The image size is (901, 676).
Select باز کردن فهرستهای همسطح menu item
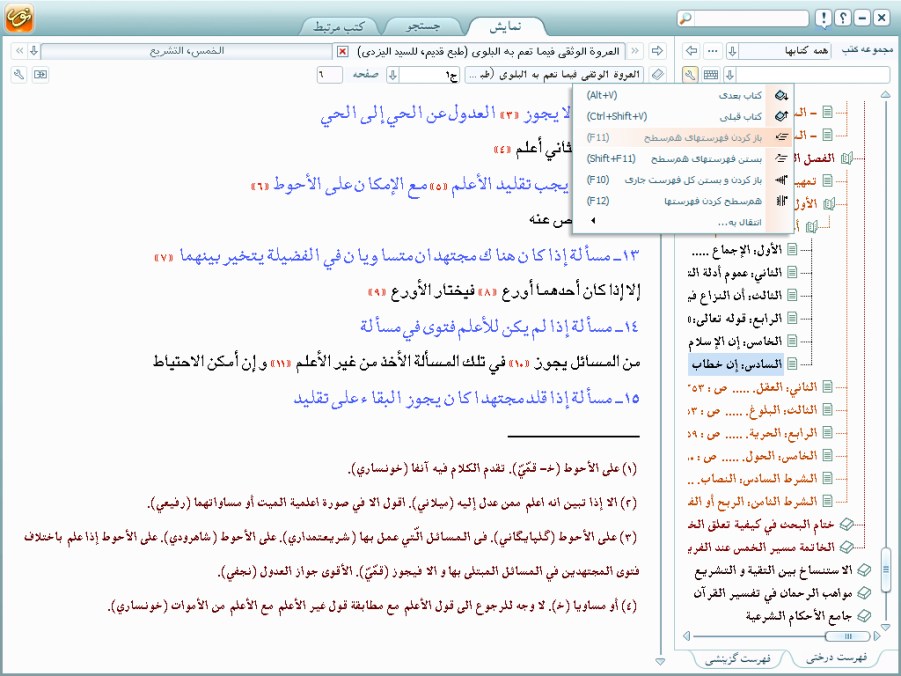pos(684,137)
